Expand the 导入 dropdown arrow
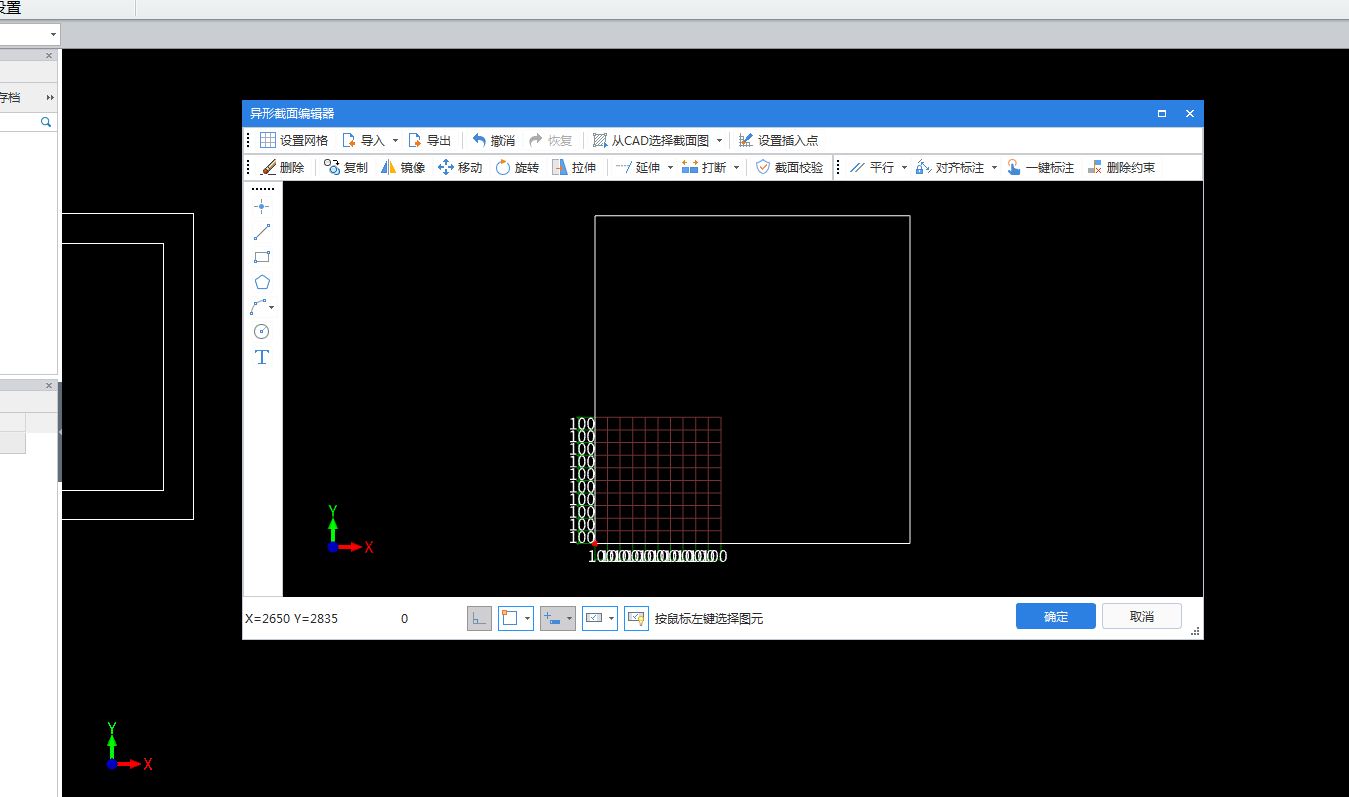This screenshot has width=1349, height=797. tap(395, 141)
